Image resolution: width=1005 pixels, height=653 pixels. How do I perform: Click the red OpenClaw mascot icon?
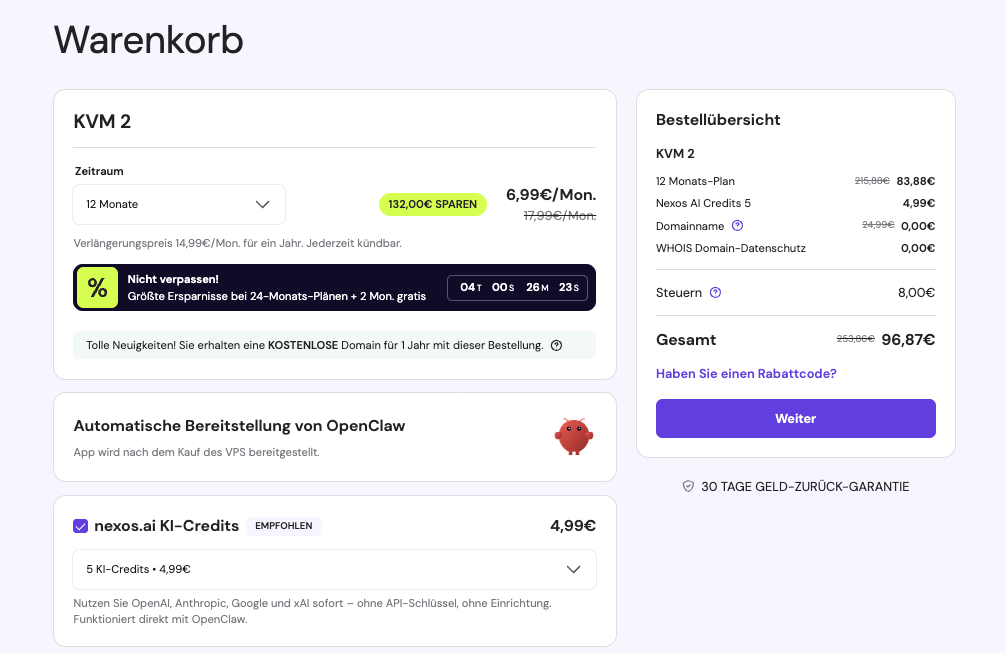point(574,435)
